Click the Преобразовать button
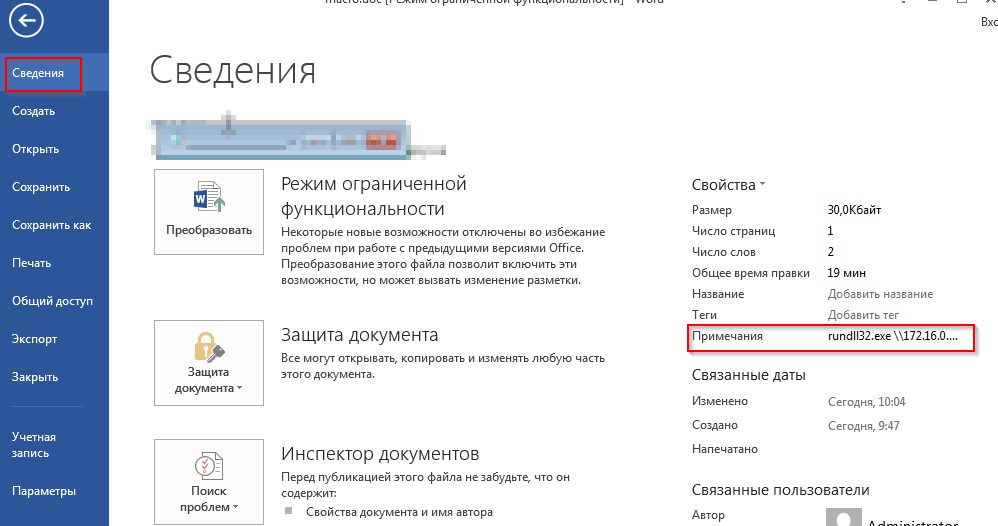The width and height of the screenshot is (998, 526). tap(209, 212)
